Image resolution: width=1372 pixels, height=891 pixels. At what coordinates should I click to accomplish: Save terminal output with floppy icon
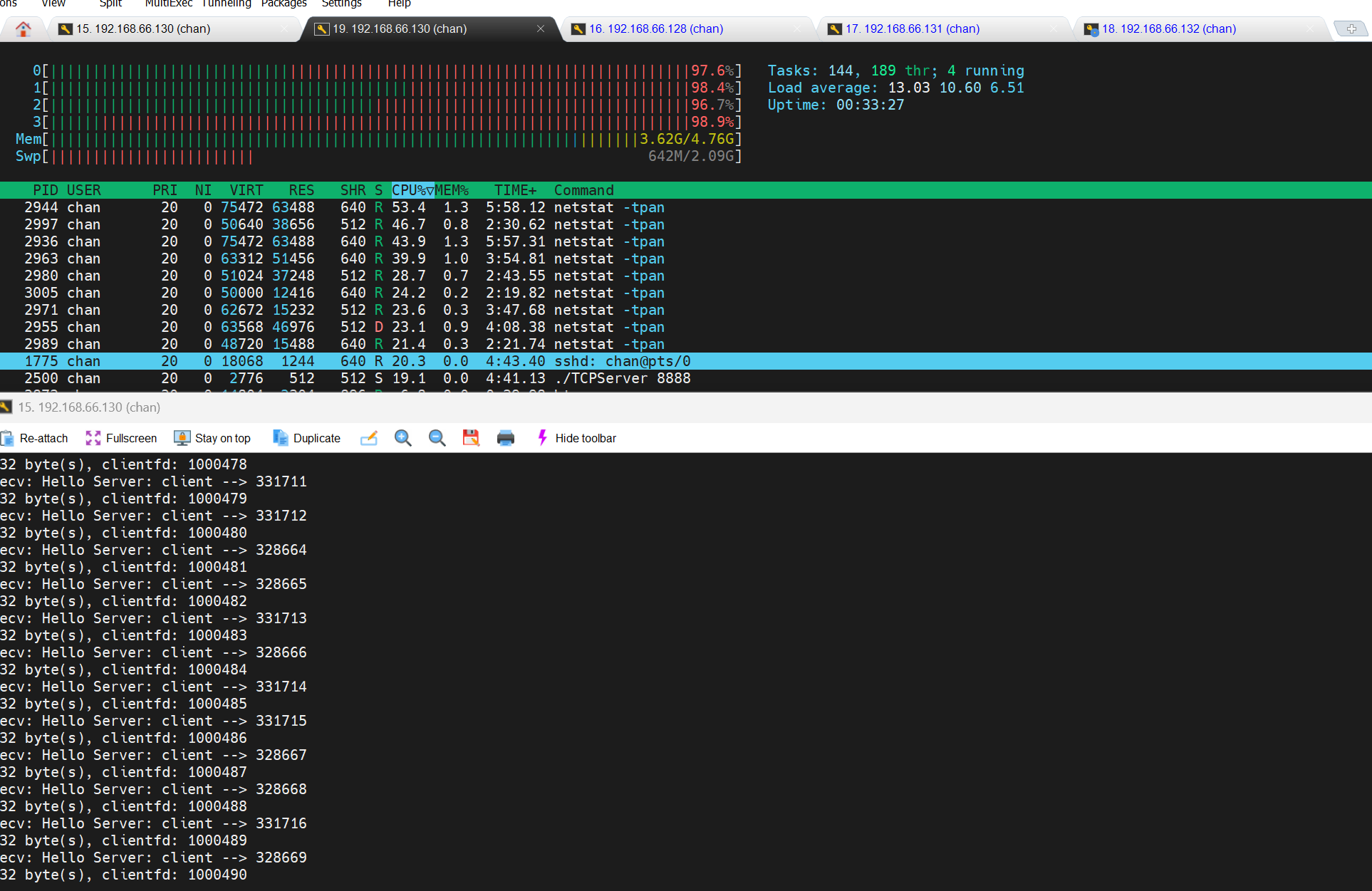click(471, 438)
